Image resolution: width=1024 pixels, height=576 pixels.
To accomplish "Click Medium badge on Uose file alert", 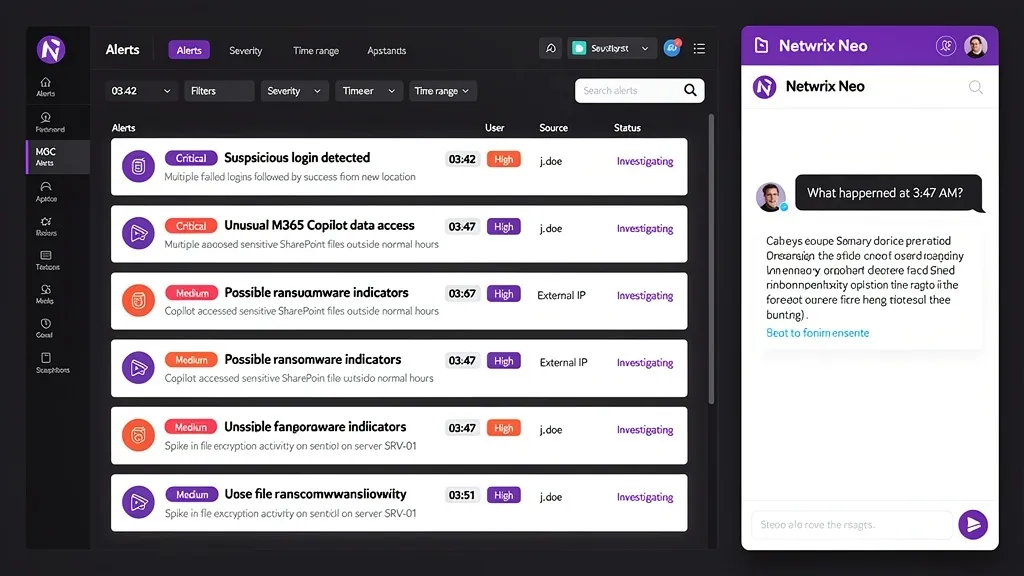I will click(191, 494).
